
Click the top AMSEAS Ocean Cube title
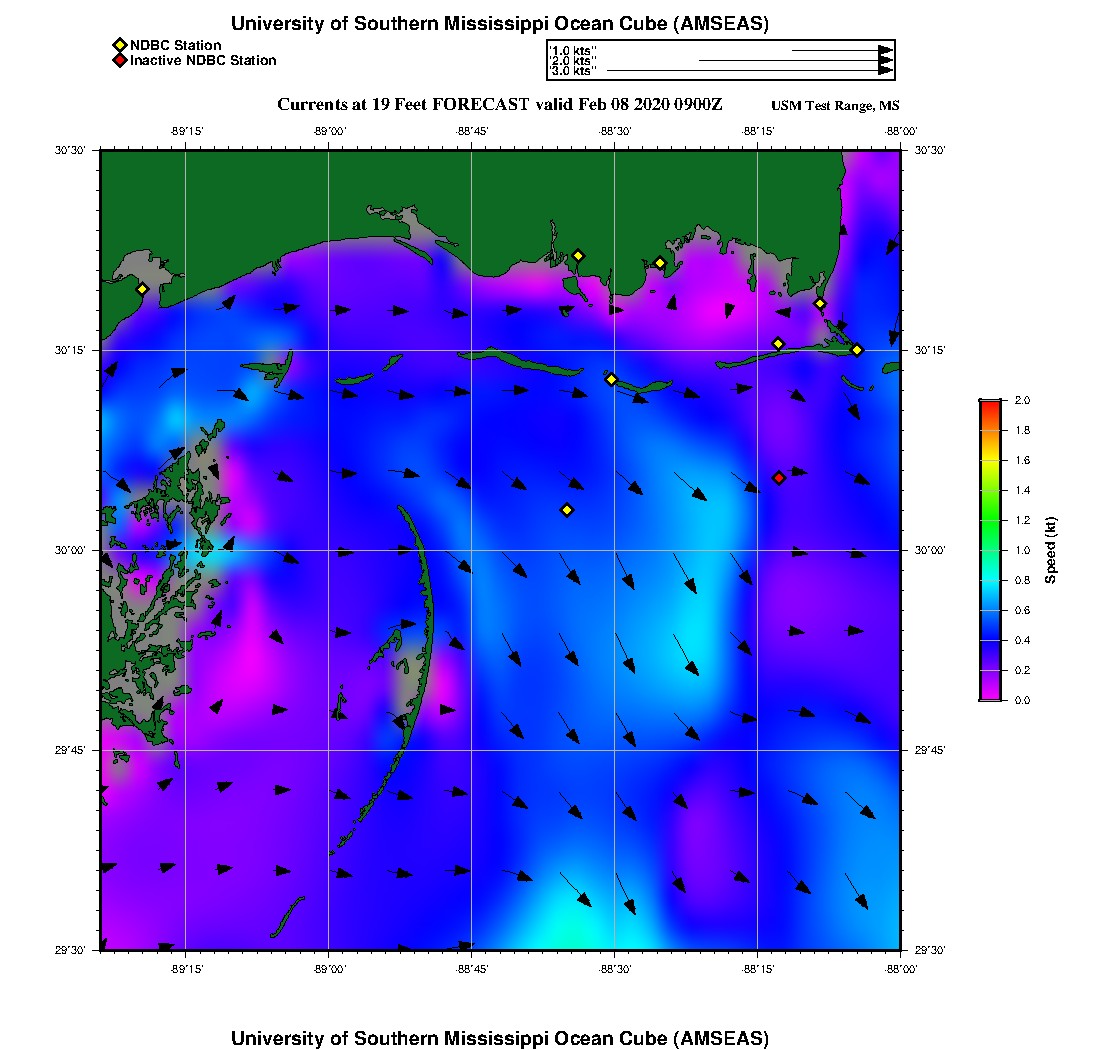click(500, 24)
